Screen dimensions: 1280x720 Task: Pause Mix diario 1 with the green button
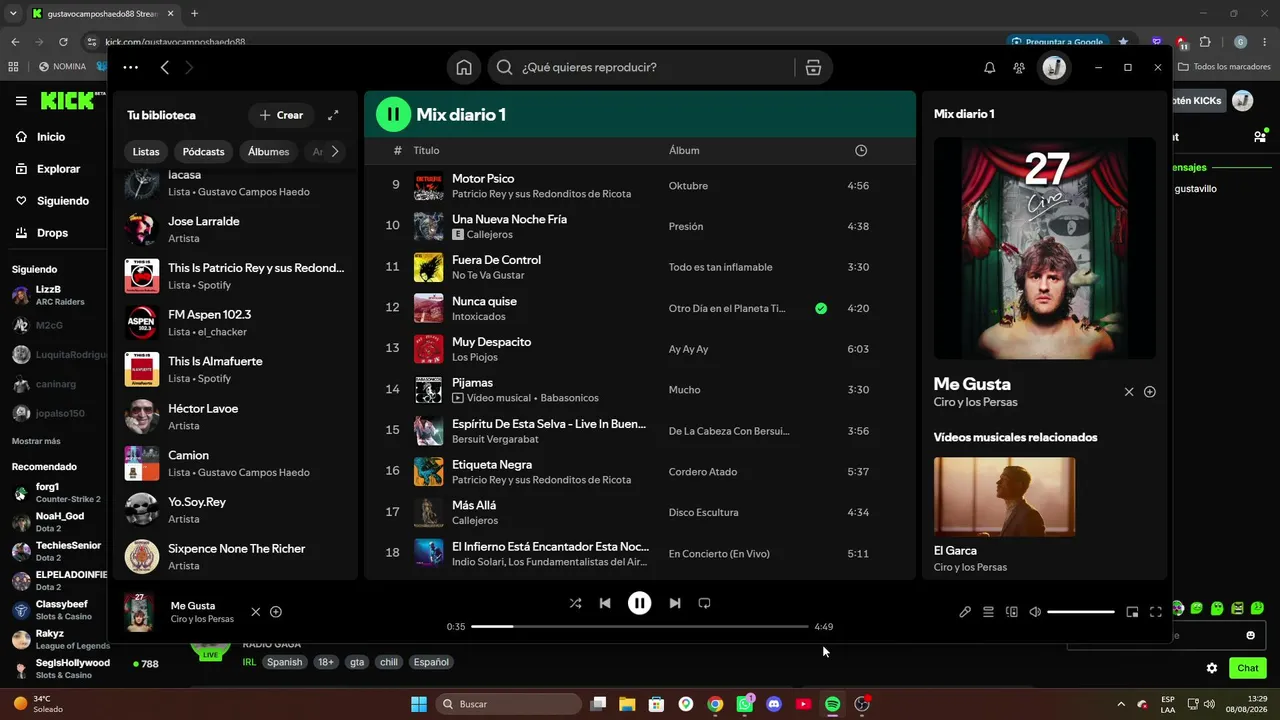point(393,114)
